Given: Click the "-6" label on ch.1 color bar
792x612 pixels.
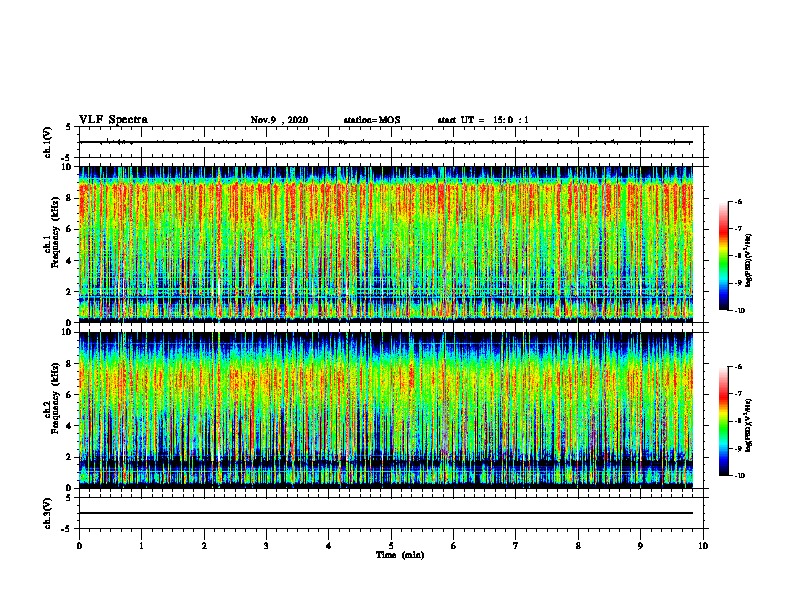Looking at the screenshot, I should [738, 202].
